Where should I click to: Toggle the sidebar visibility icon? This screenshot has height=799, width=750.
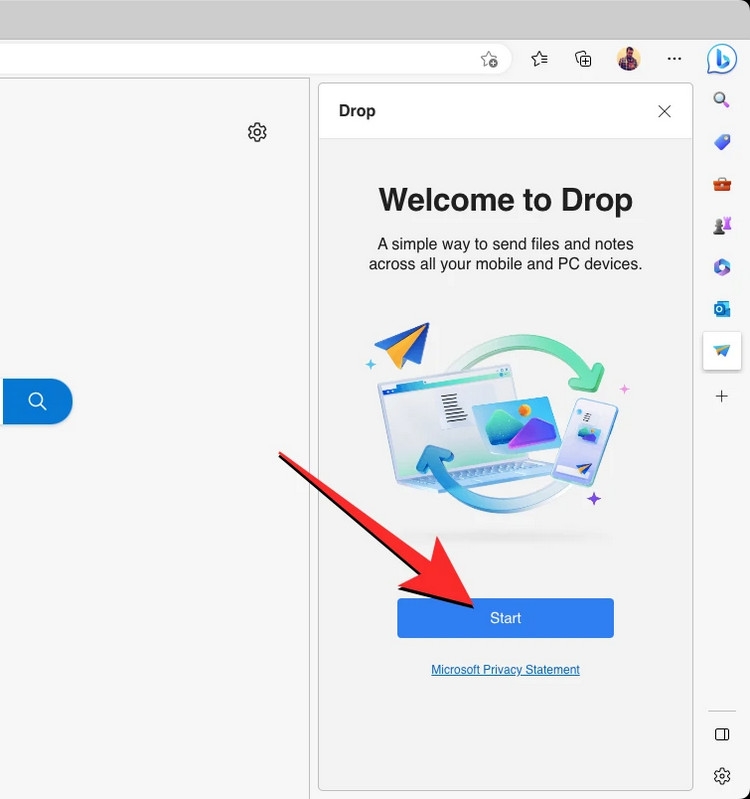click(721, 734)
